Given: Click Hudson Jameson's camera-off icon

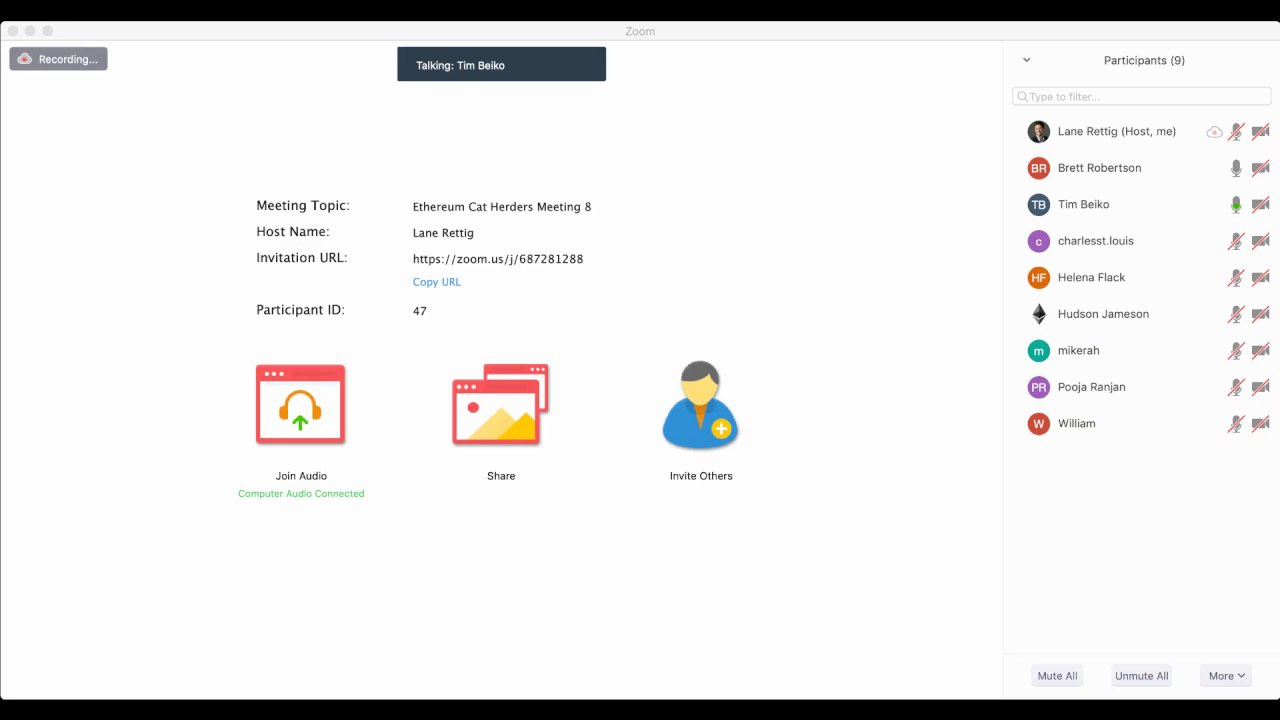Looking at the screenshot, I should 1260,314.
